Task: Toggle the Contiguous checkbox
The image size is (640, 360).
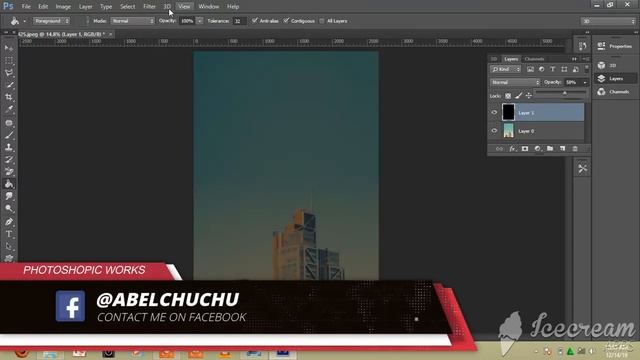Action: 286,20
